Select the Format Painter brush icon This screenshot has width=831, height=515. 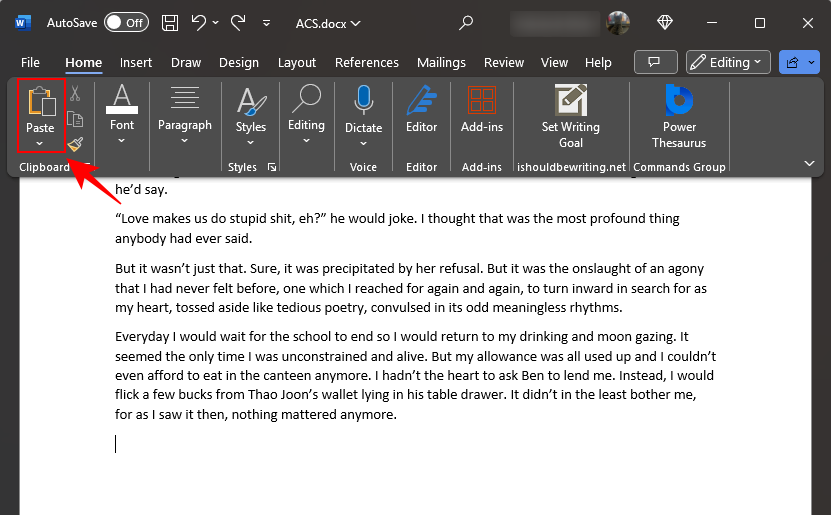pyautogui.click(x=75, y=144)
